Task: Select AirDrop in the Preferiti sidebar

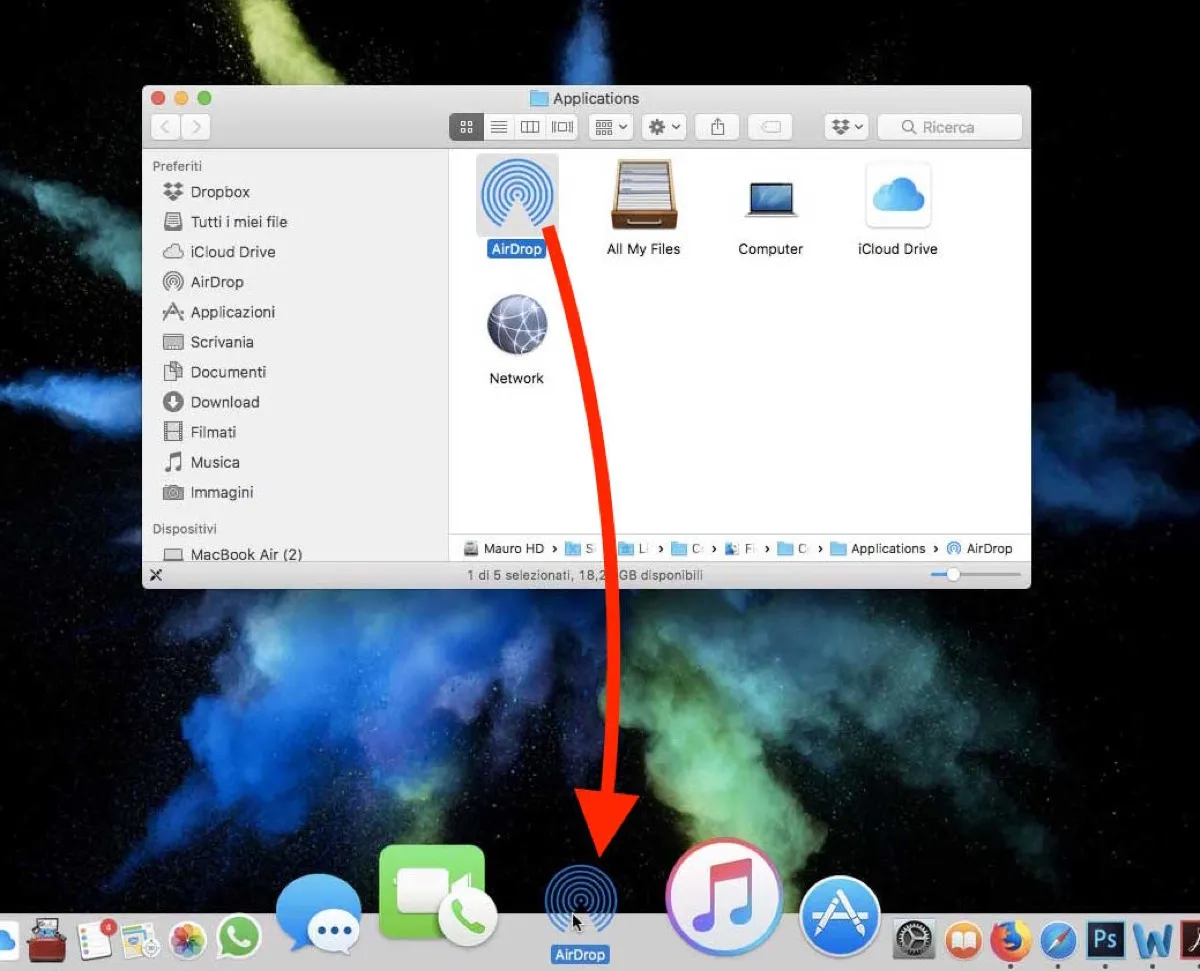Action: pyautogui.click(x=214, y=281)
